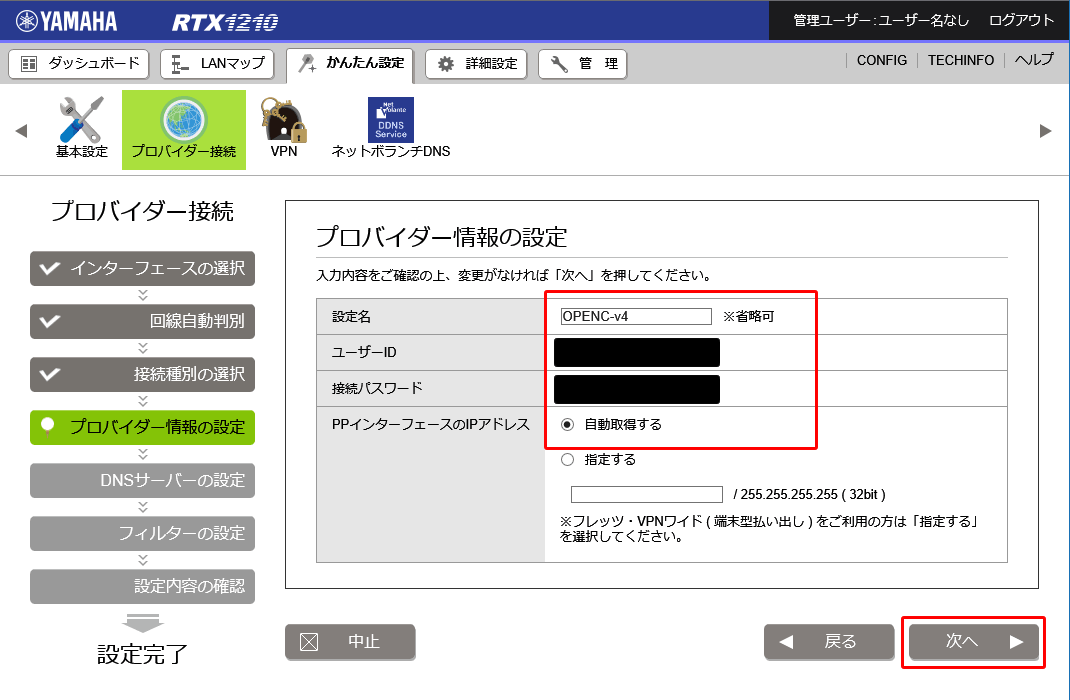The image size is (1070, 700).
Task: Click the CONFIG link
Action: point(882,60)
